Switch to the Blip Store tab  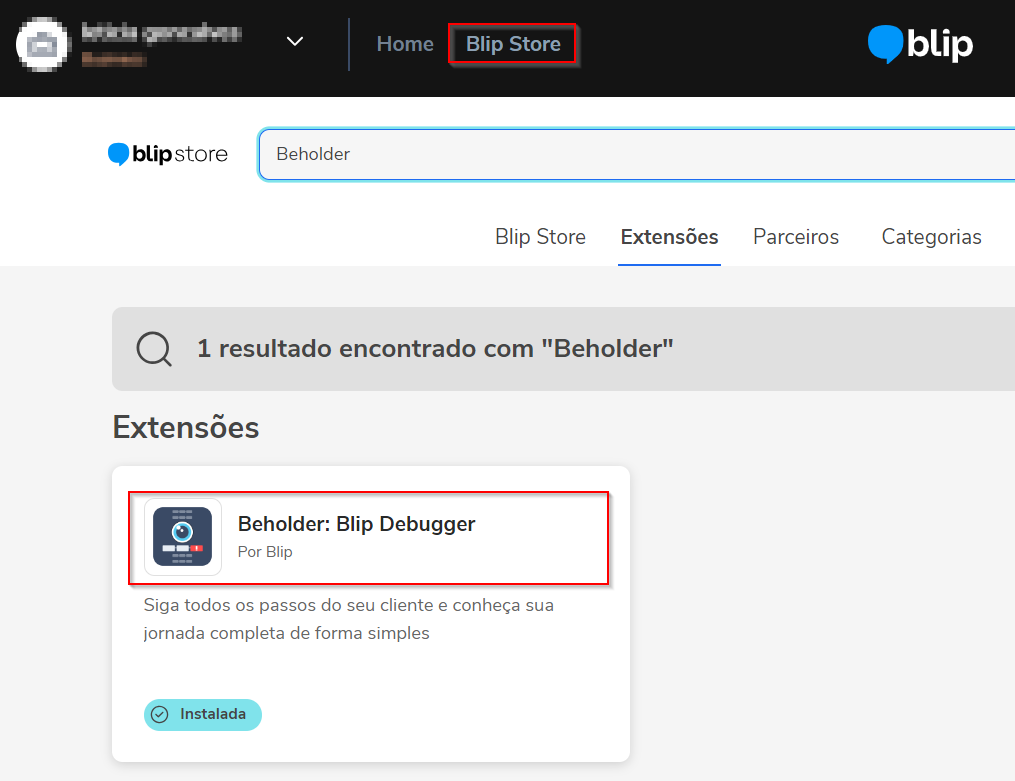540,237
